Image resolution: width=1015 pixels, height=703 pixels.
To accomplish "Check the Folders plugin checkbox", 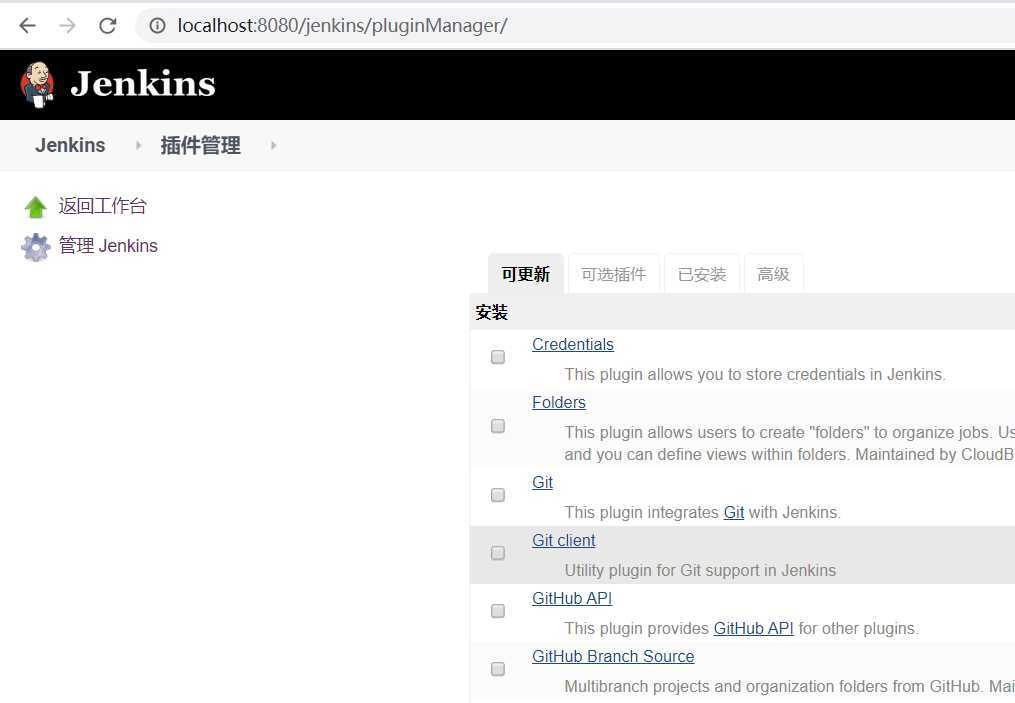I will pyautogui.click(x=498, y=426).
